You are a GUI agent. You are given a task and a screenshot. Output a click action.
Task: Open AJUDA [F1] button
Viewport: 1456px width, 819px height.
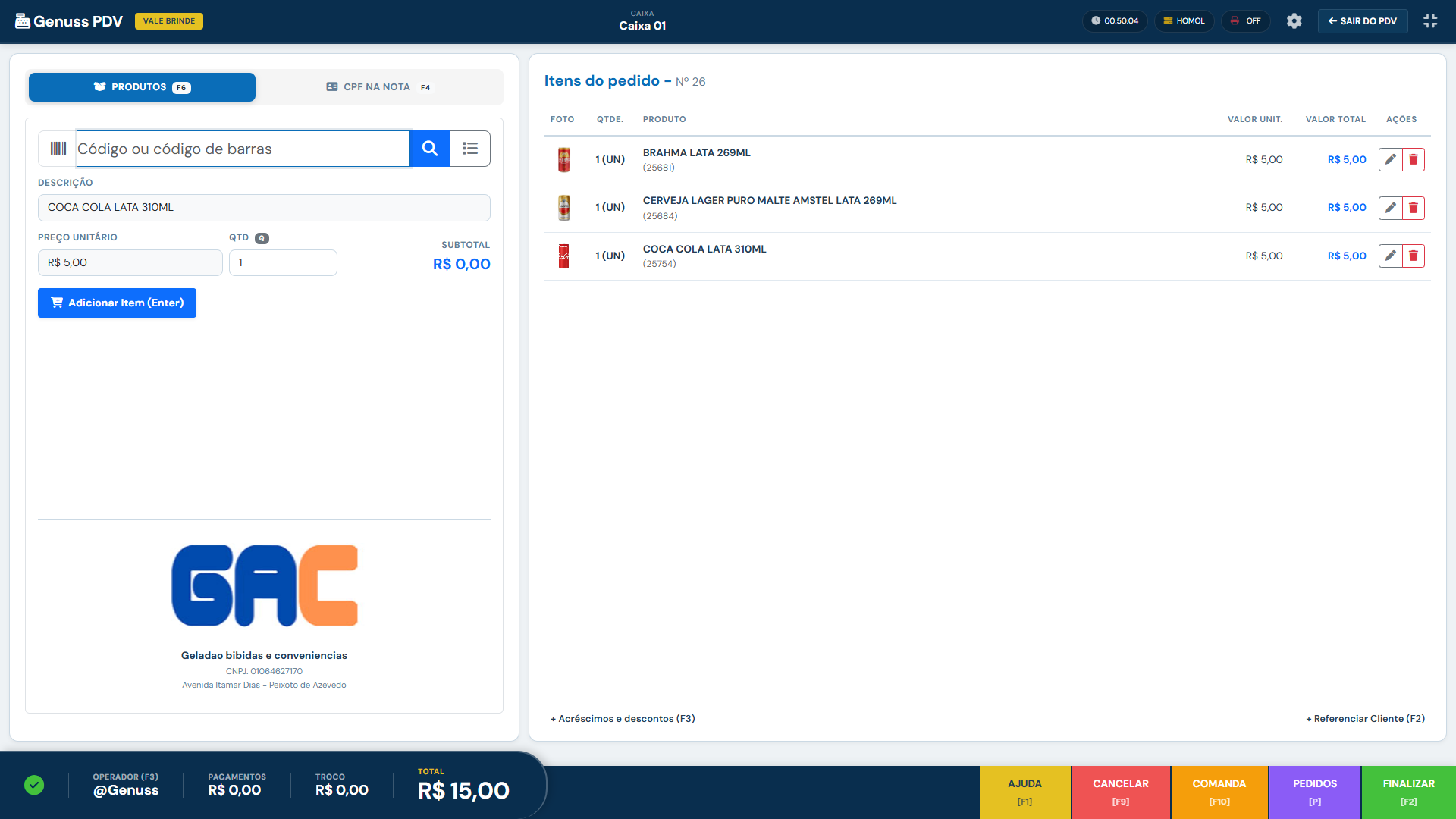pyautogui.click(x=1025, y=792)
